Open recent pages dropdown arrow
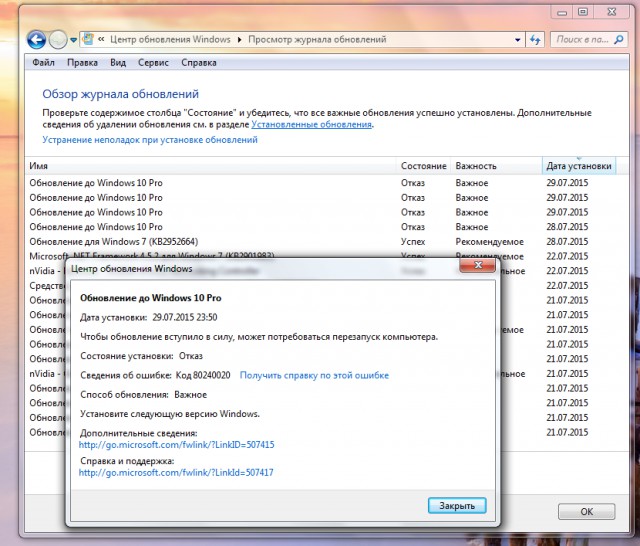 pos(73,40)
